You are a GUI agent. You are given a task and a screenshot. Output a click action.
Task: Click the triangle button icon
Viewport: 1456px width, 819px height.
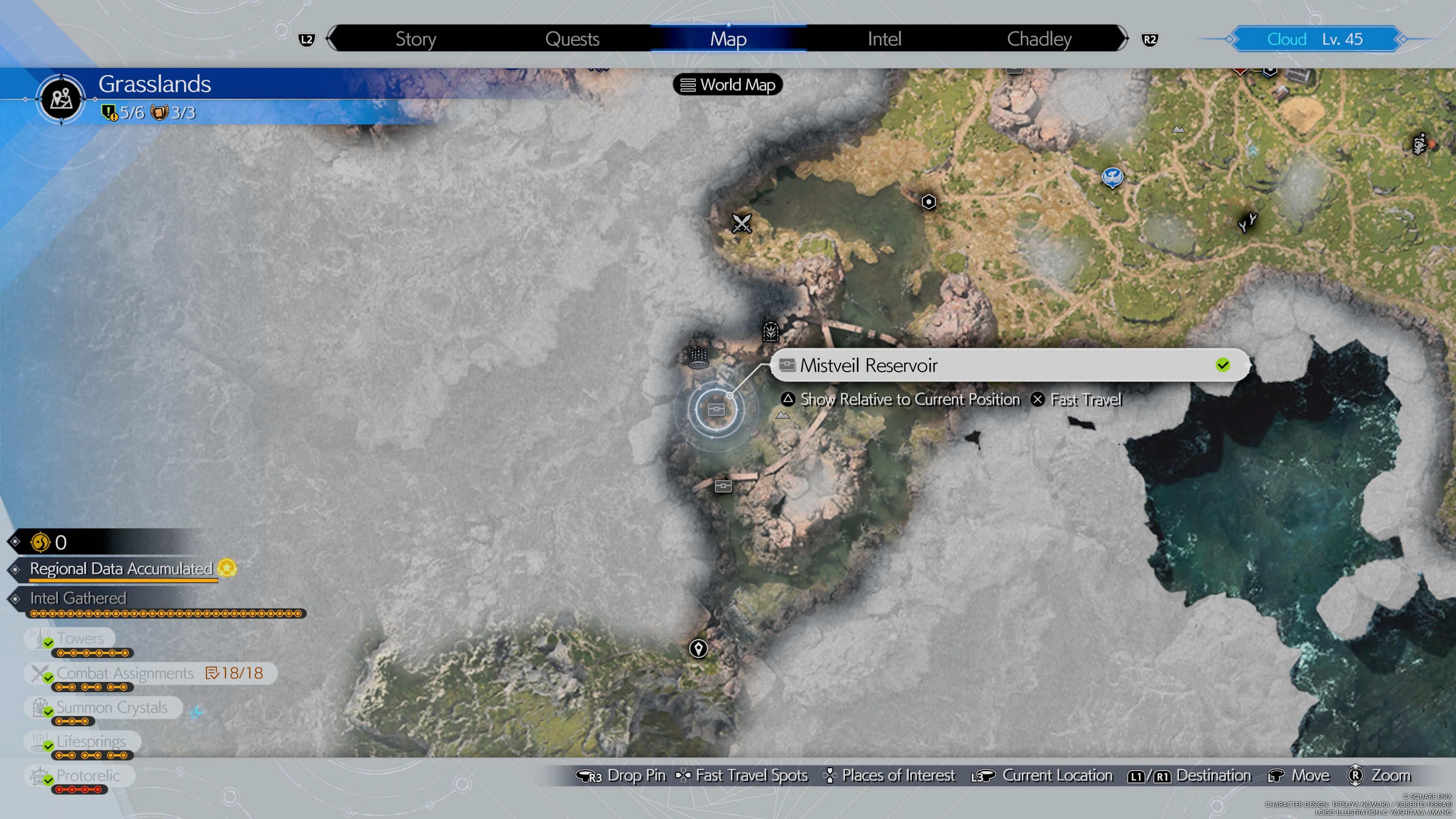(x=788, y=399)
